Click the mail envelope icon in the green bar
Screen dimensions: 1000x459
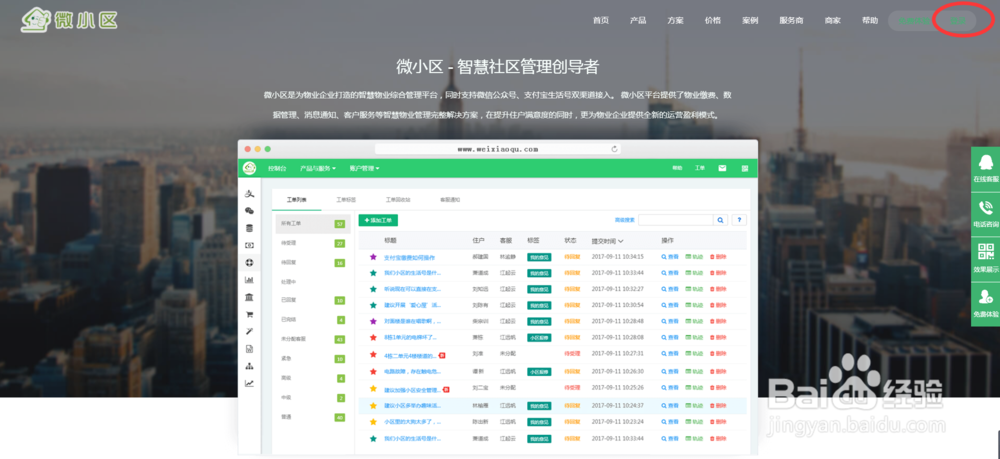(722, 168)
